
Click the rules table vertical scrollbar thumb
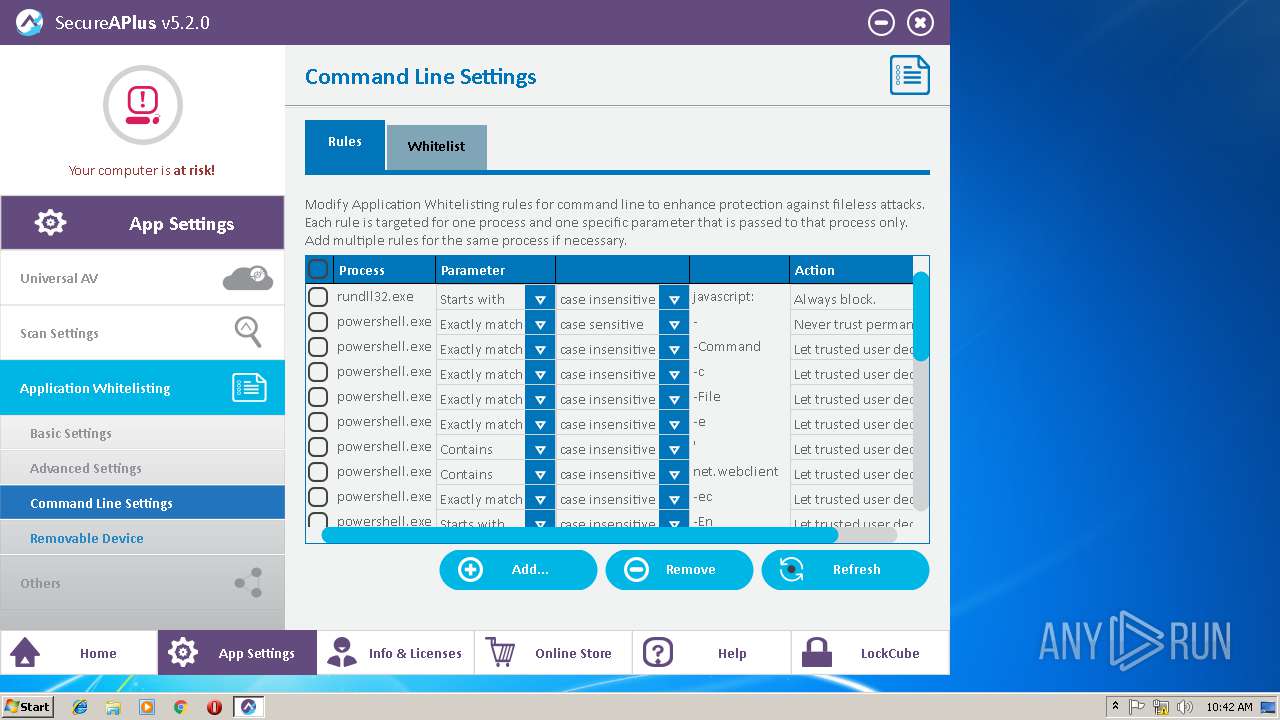(921, 316)
